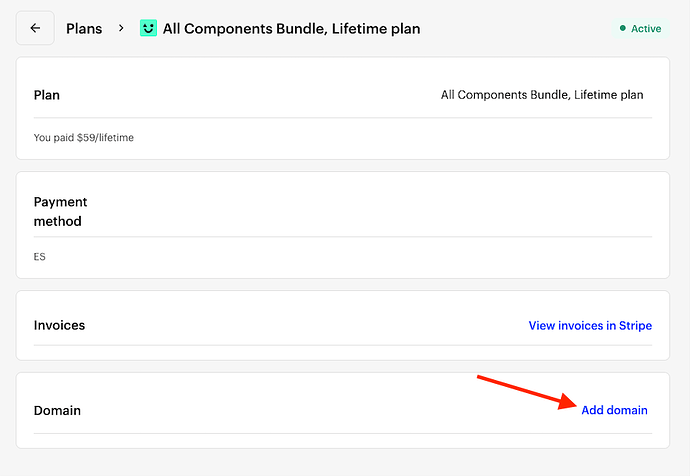Select the header title next to smiley logo
Screen dimensions: 690x476
click(x=291, y=29)
